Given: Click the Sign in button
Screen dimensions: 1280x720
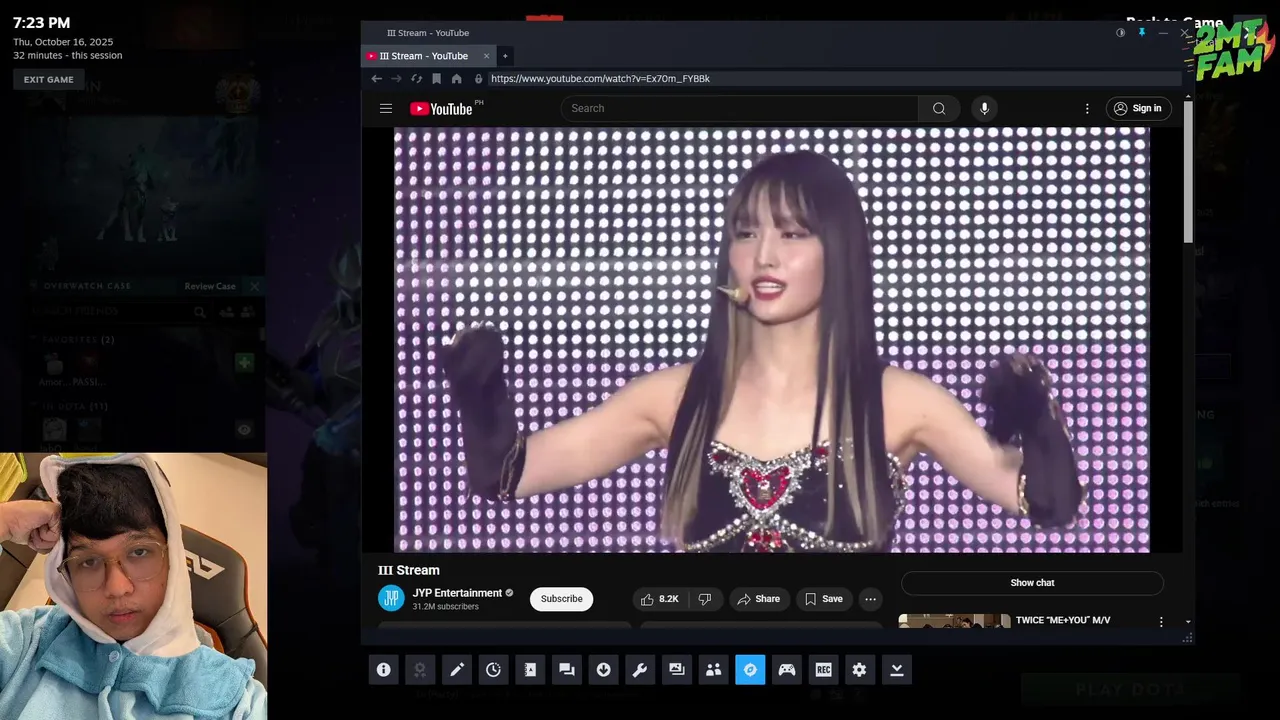Looking at the screenshot, I should click(1138, 108).
